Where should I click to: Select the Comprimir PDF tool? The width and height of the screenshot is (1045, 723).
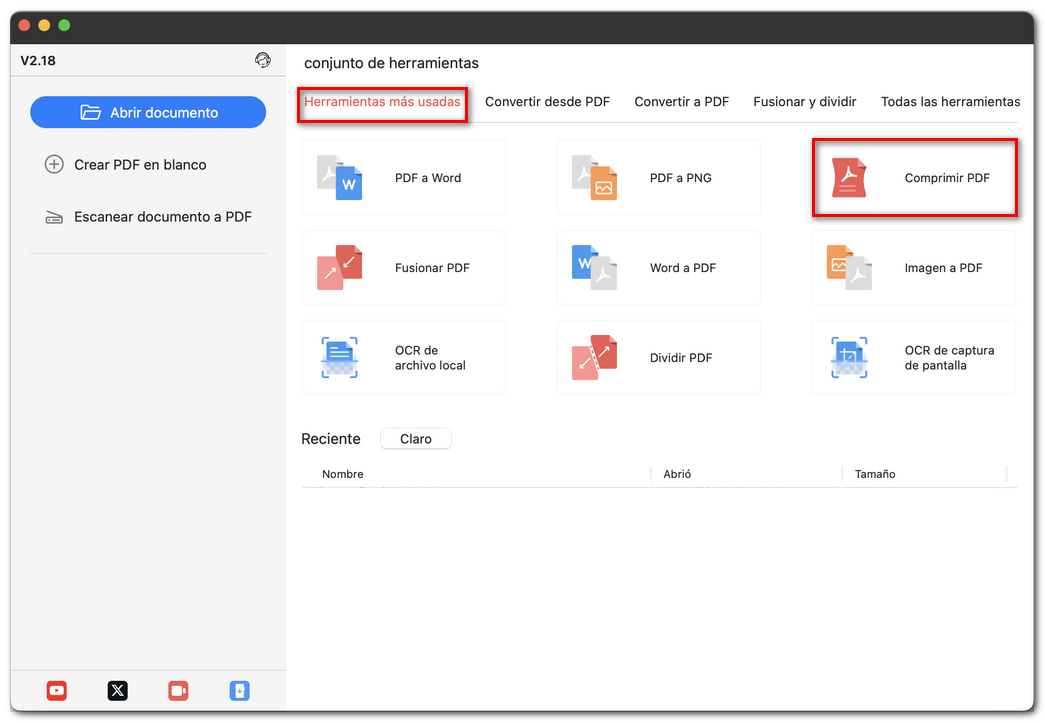tap(913, 177)
